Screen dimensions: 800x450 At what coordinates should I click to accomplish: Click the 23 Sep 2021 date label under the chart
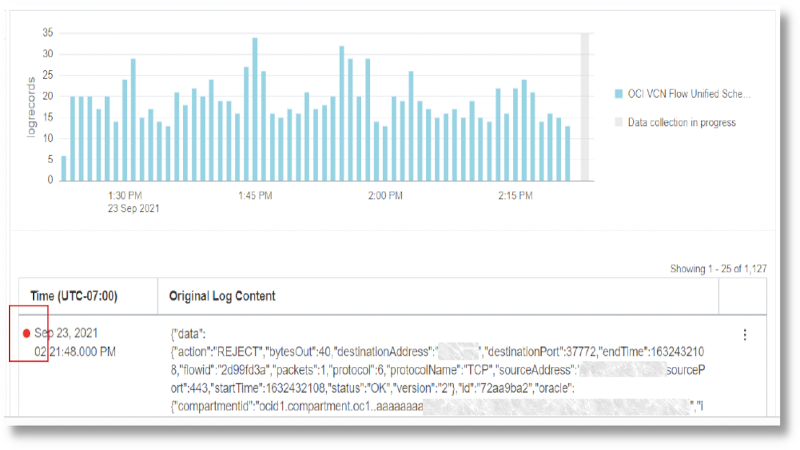click(134, 210)
